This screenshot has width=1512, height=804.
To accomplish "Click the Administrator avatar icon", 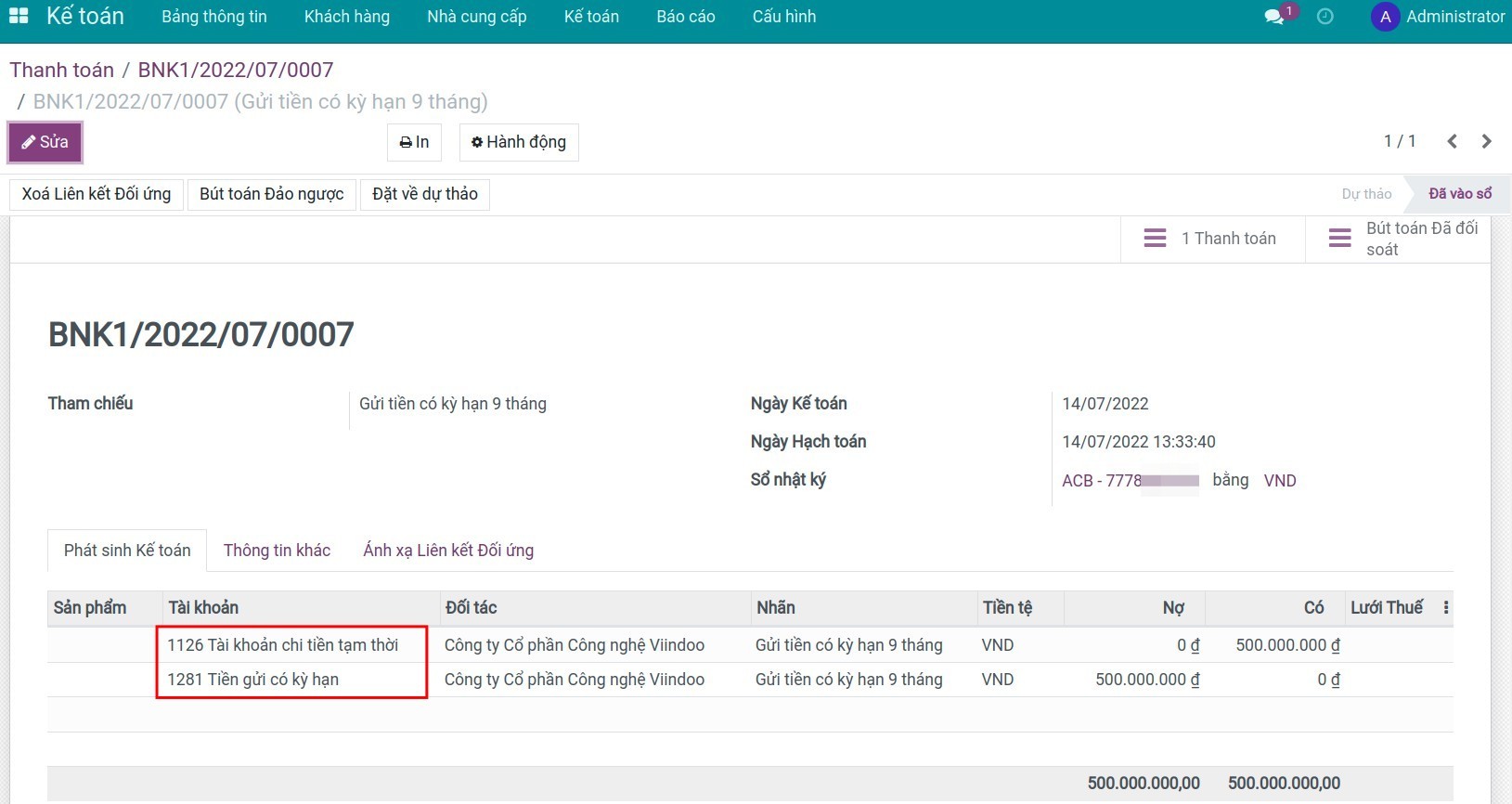I will (x=1385, y=17).
